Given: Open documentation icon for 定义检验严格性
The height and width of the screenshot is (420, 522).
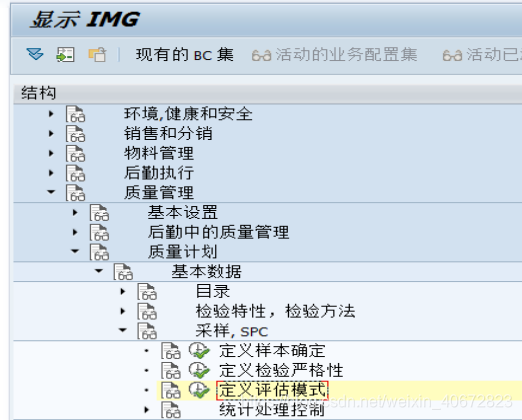Looking at the screenshot, I should (x=171, y=370).
